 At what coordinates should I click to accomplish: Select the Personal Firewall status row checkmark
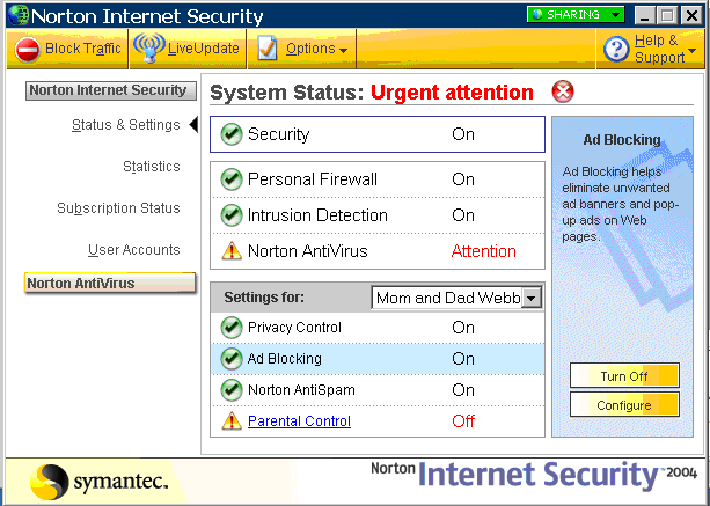(231, 179)
